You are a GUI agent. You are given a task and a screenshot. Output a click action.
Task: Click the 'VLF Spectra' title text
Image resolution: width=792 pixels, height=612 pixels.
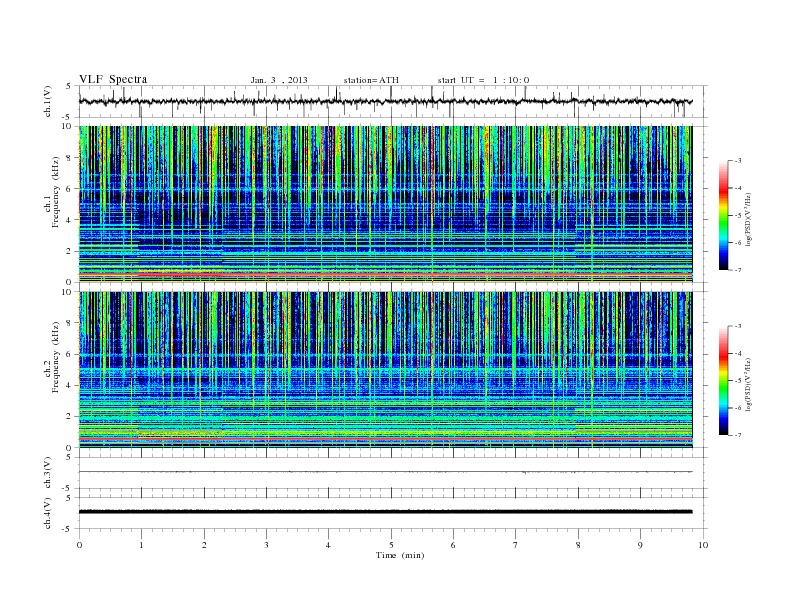(113, 79)
